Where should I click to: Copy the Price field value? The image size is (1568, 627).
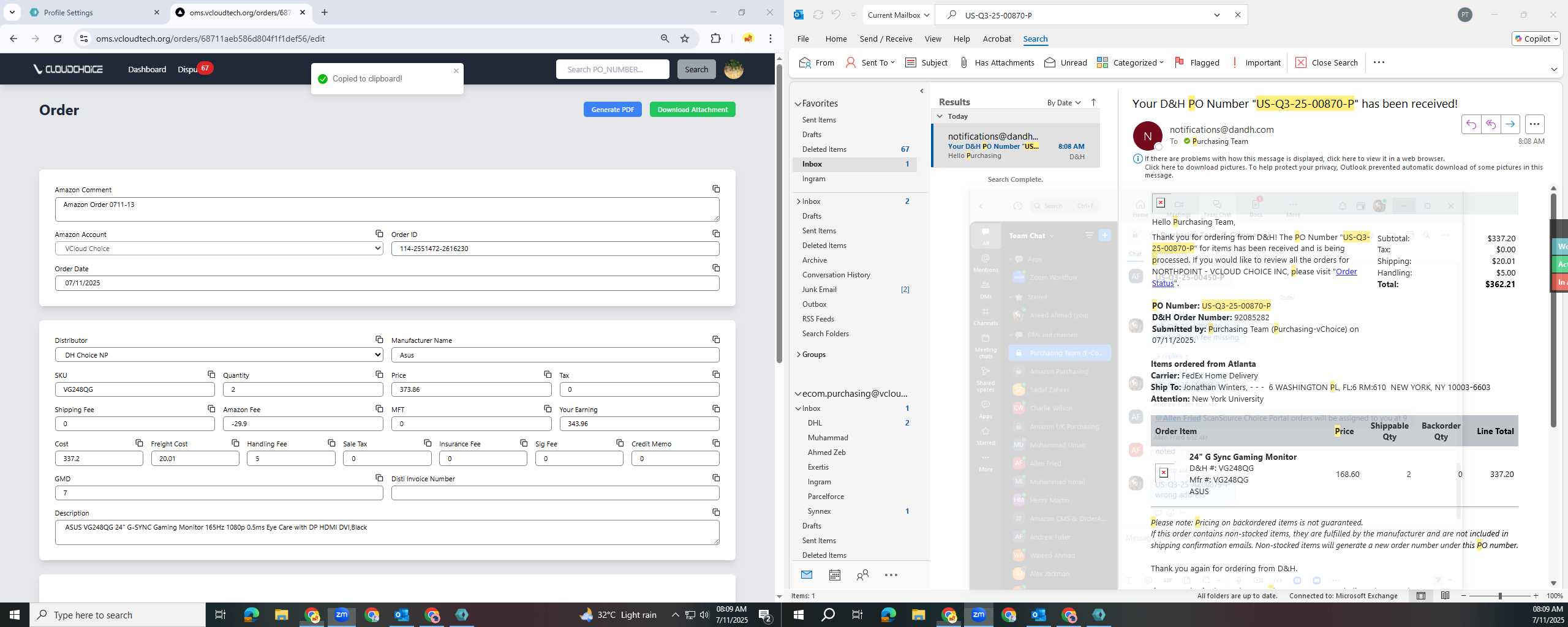coord(548,375)
